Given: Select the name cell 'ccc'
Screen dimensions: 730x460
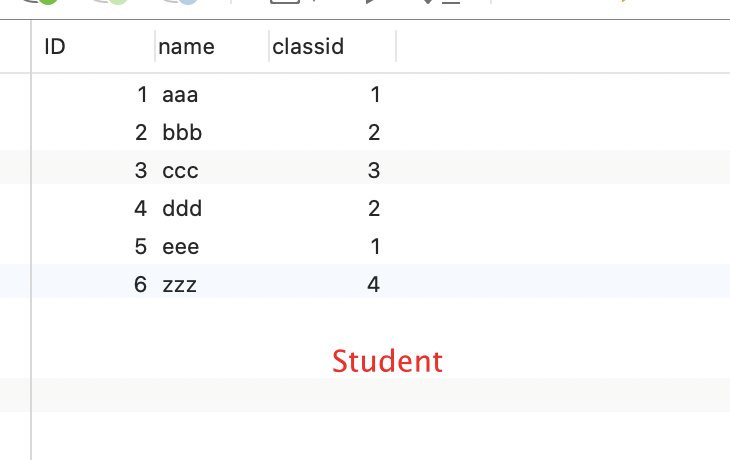Looking at the screenshot, I should [x=180, y=170].
